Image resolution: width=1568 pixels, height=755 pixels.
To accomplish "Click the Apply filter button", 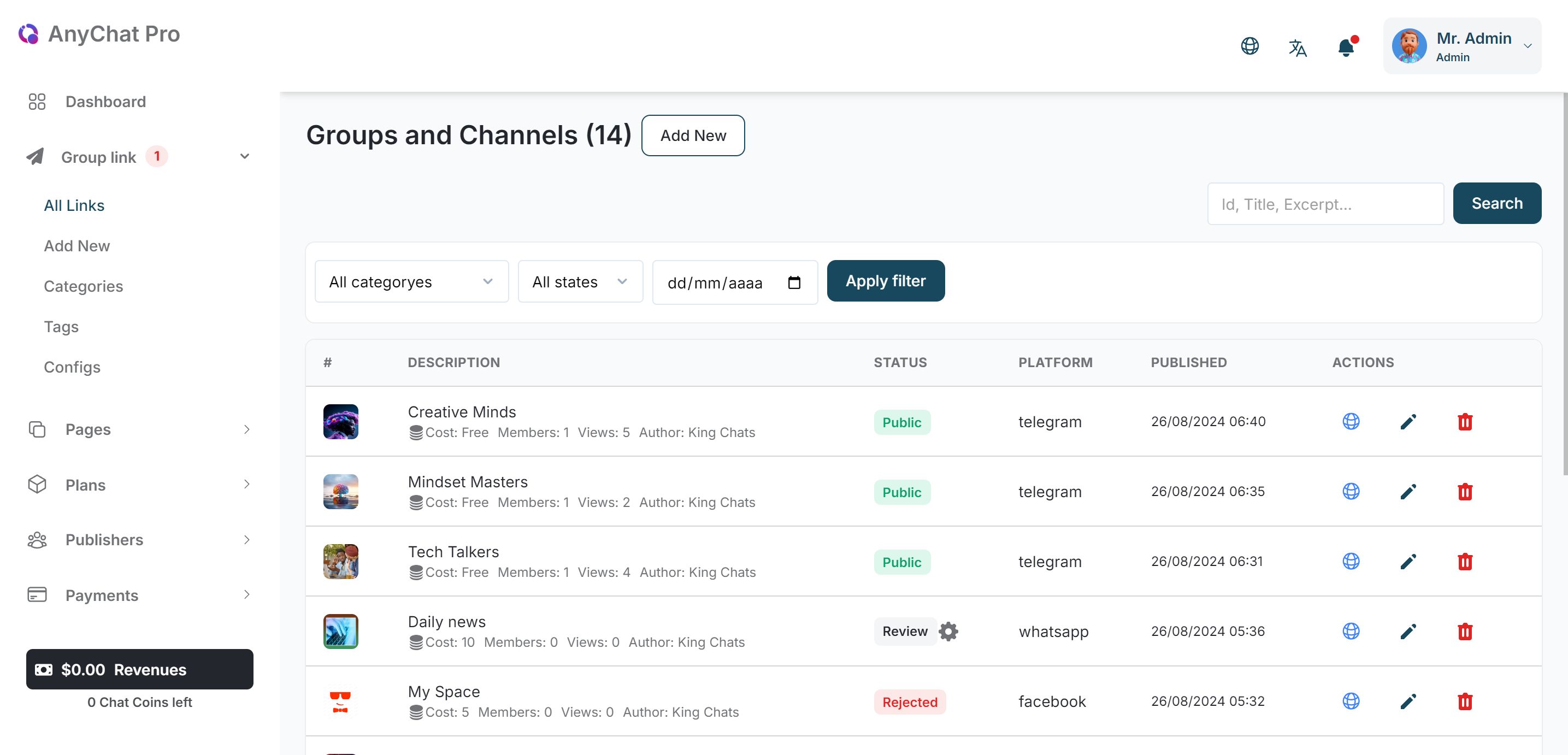I will (x=885, y=281).
